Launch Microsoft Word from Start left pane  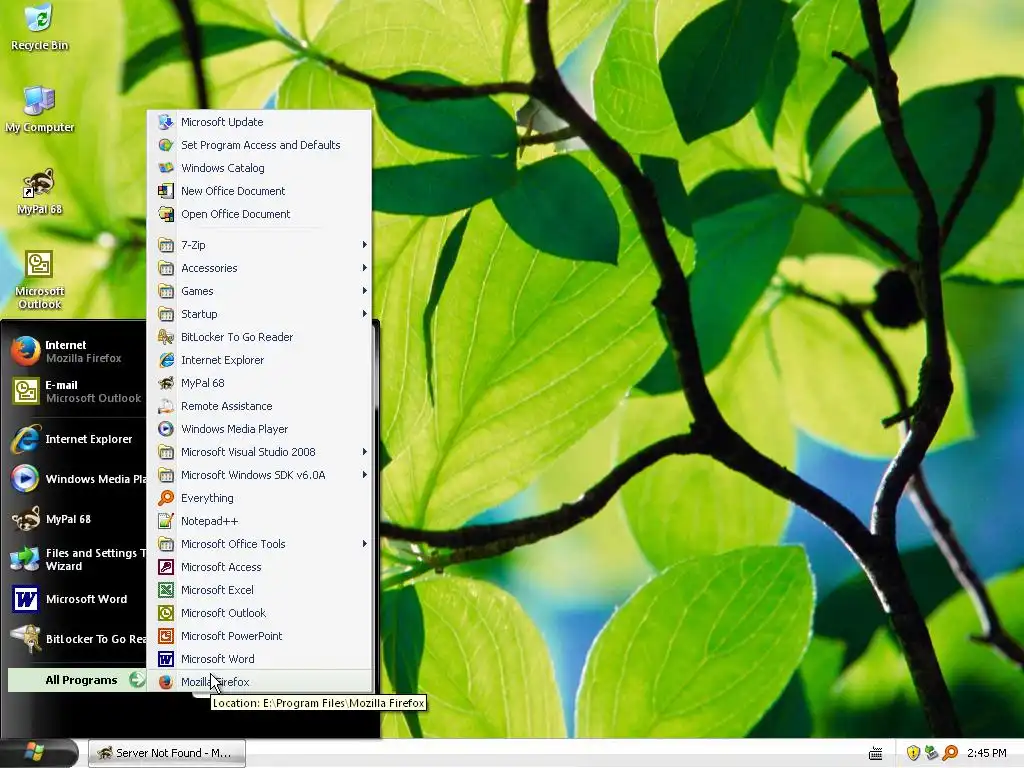pyautogui.click(x=76, y=599)
